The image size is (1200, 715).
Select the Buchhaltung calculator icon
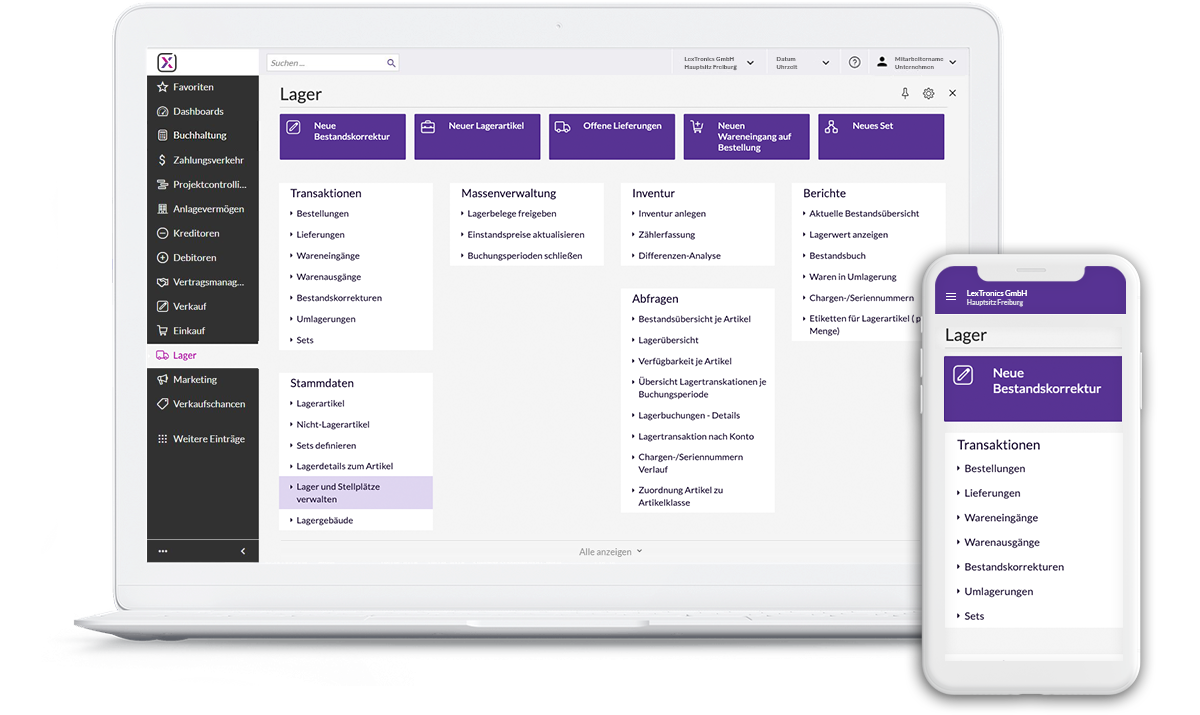162,135
